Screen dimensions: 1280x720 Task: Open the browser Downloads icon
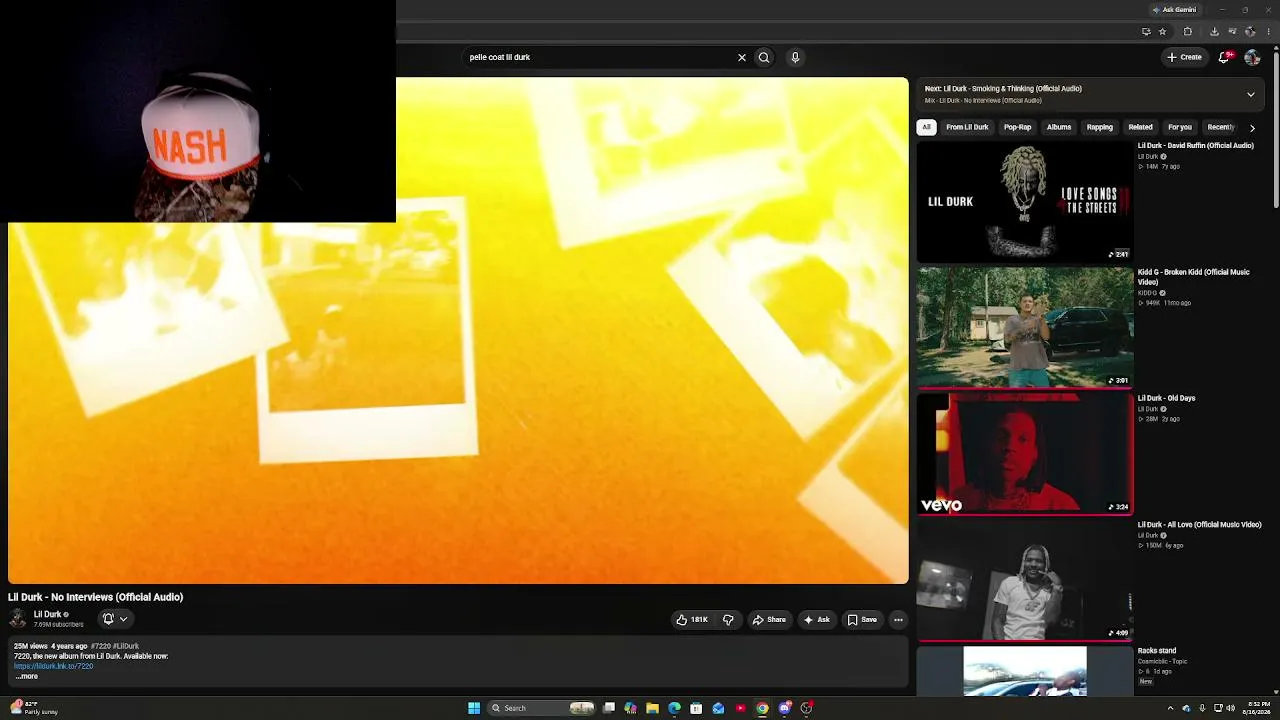pyautogui.click(x=1214, y=31)
